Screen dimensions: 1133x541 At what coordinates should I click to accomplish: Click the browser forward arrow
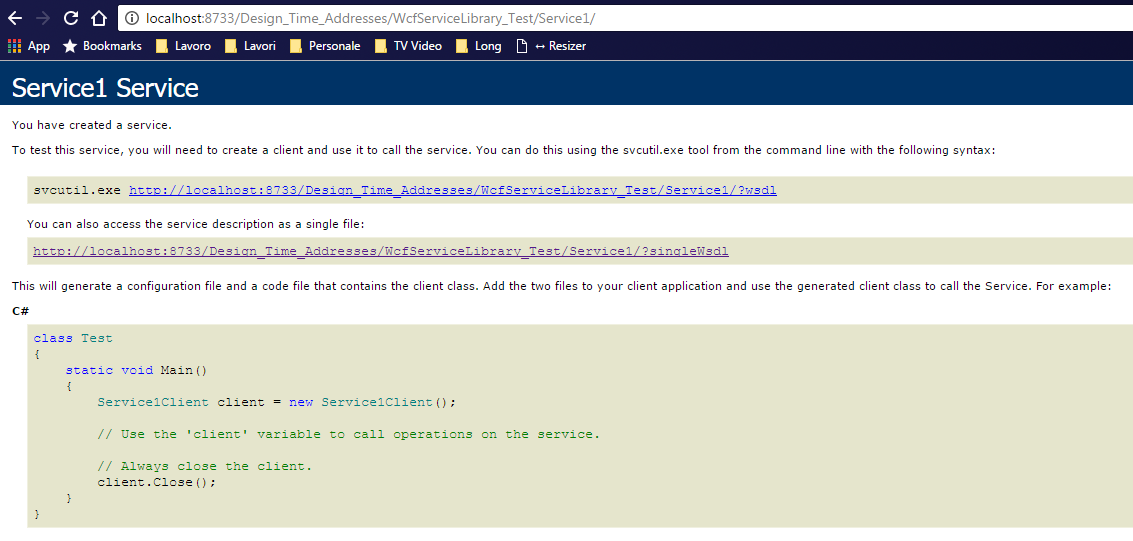[42, 18]
